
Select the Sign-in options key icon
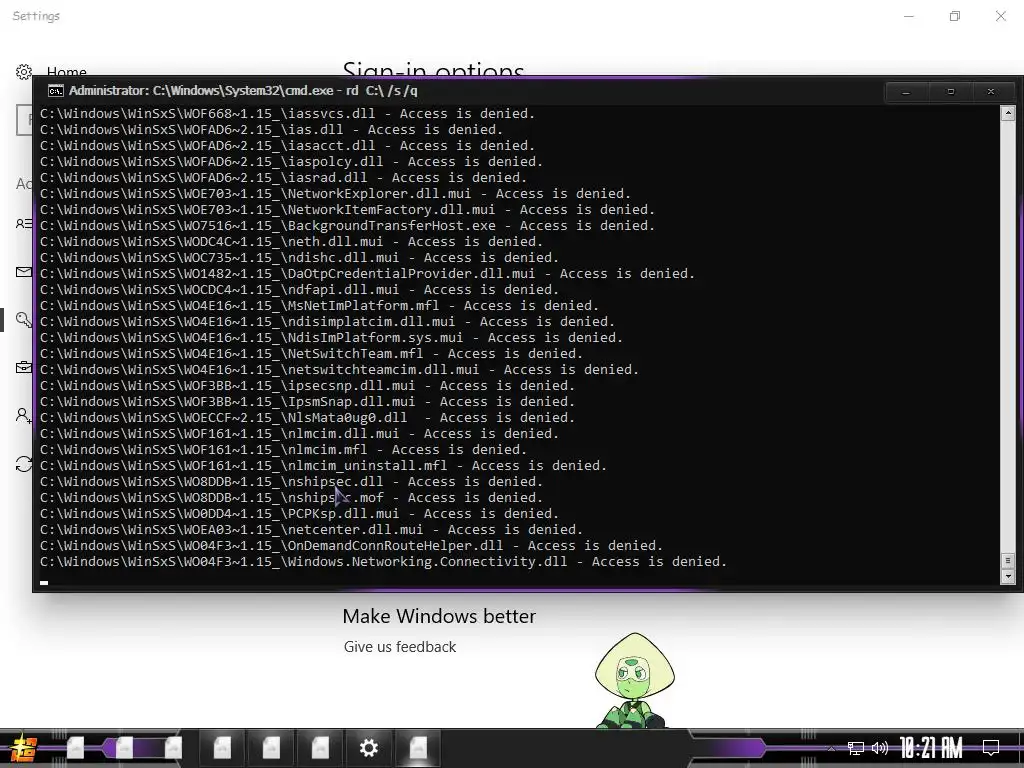pyautogui.click(x=24, y=319)
